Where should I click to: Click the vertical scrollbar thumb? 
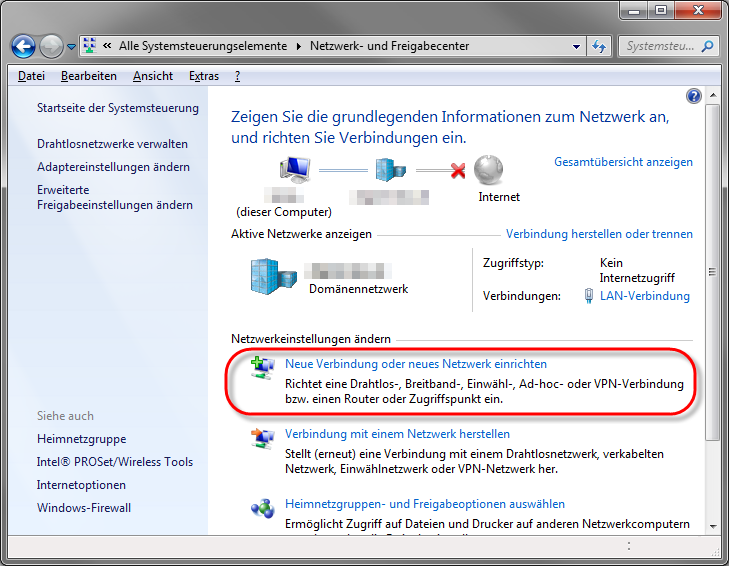pyautogui.click(x=712, y=272)
